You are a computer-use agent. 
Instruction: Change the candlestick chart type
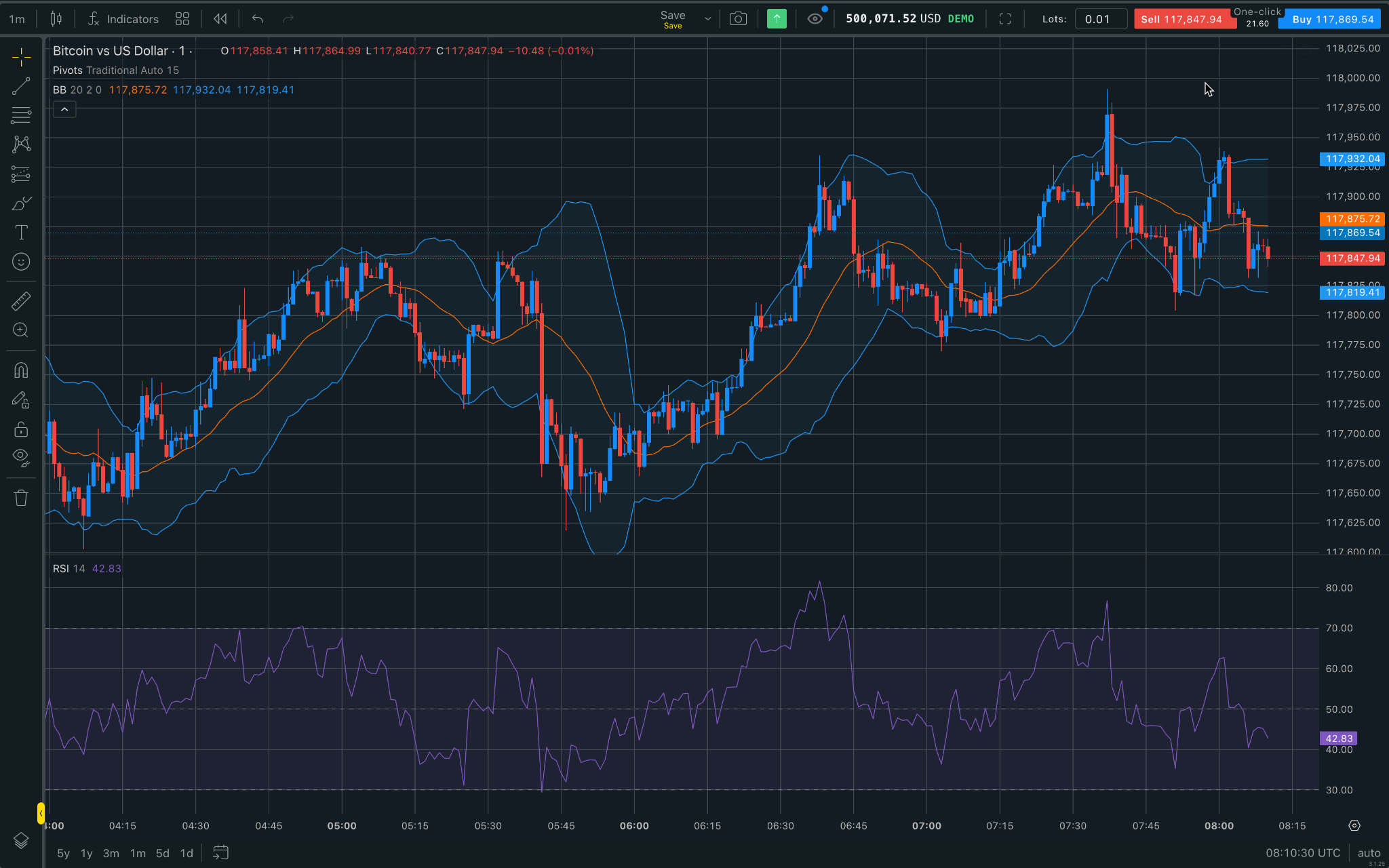(x=56, y=19)
